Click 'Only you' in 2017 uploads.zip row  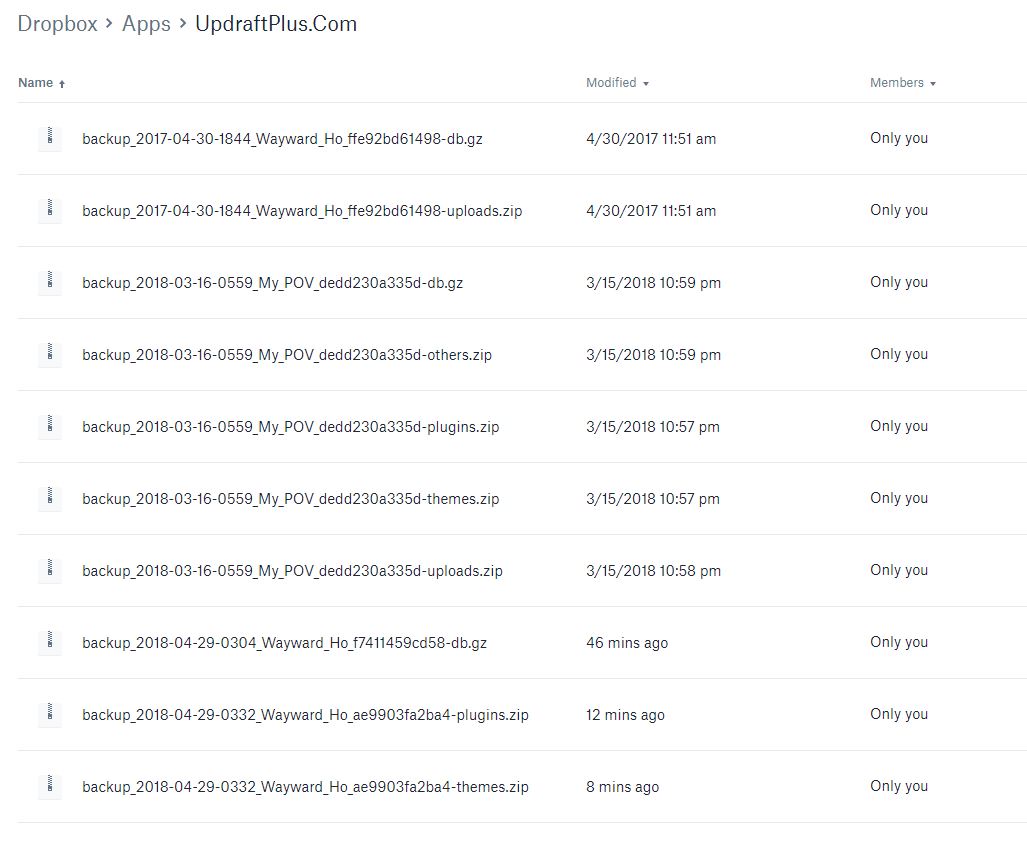(899, 210)
